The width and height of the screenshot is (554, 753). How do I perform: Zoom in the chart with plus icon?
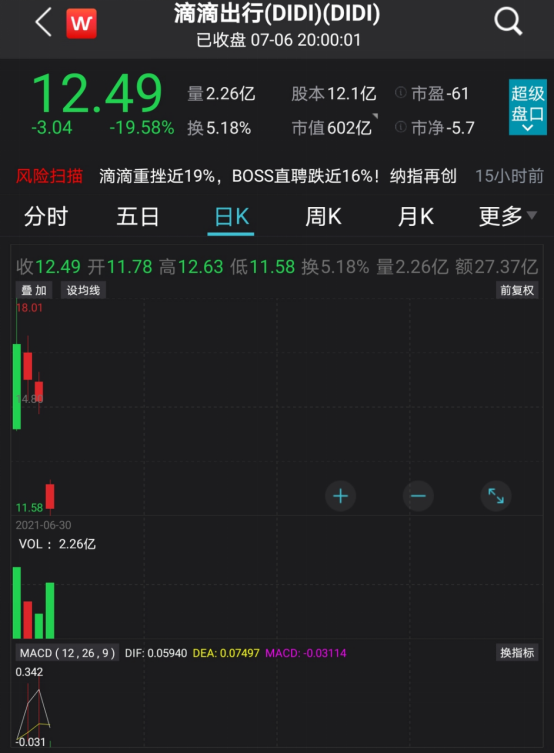tap(340, 496)
